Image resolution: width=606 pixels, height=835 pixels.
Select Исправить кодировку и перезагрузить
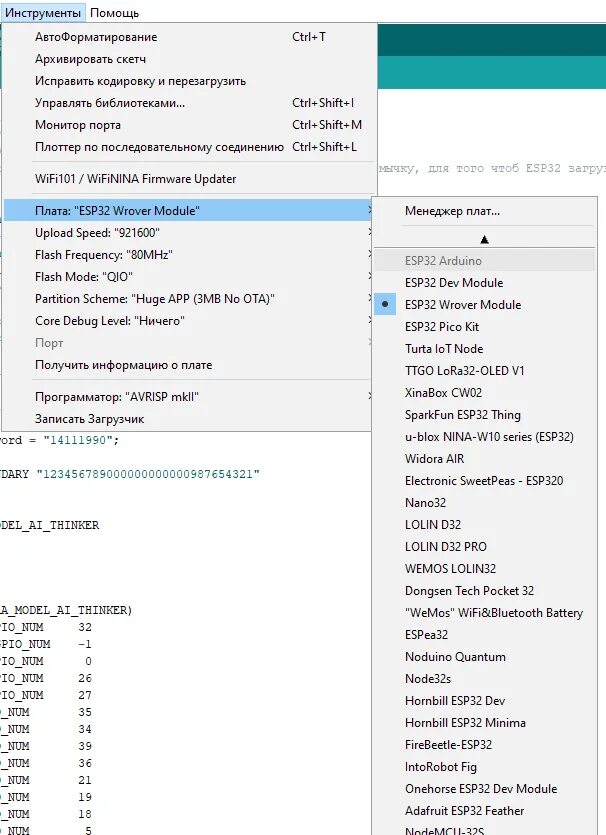click(187, 81)
